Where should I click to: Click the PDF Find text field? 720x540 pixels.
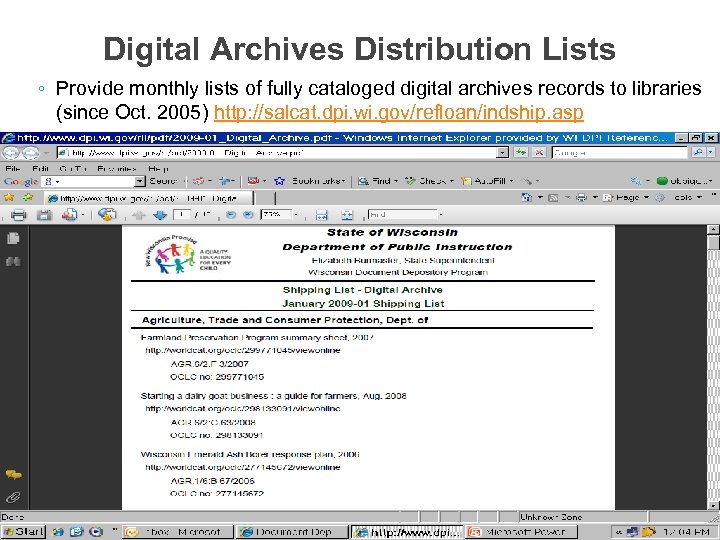point(403,214)
